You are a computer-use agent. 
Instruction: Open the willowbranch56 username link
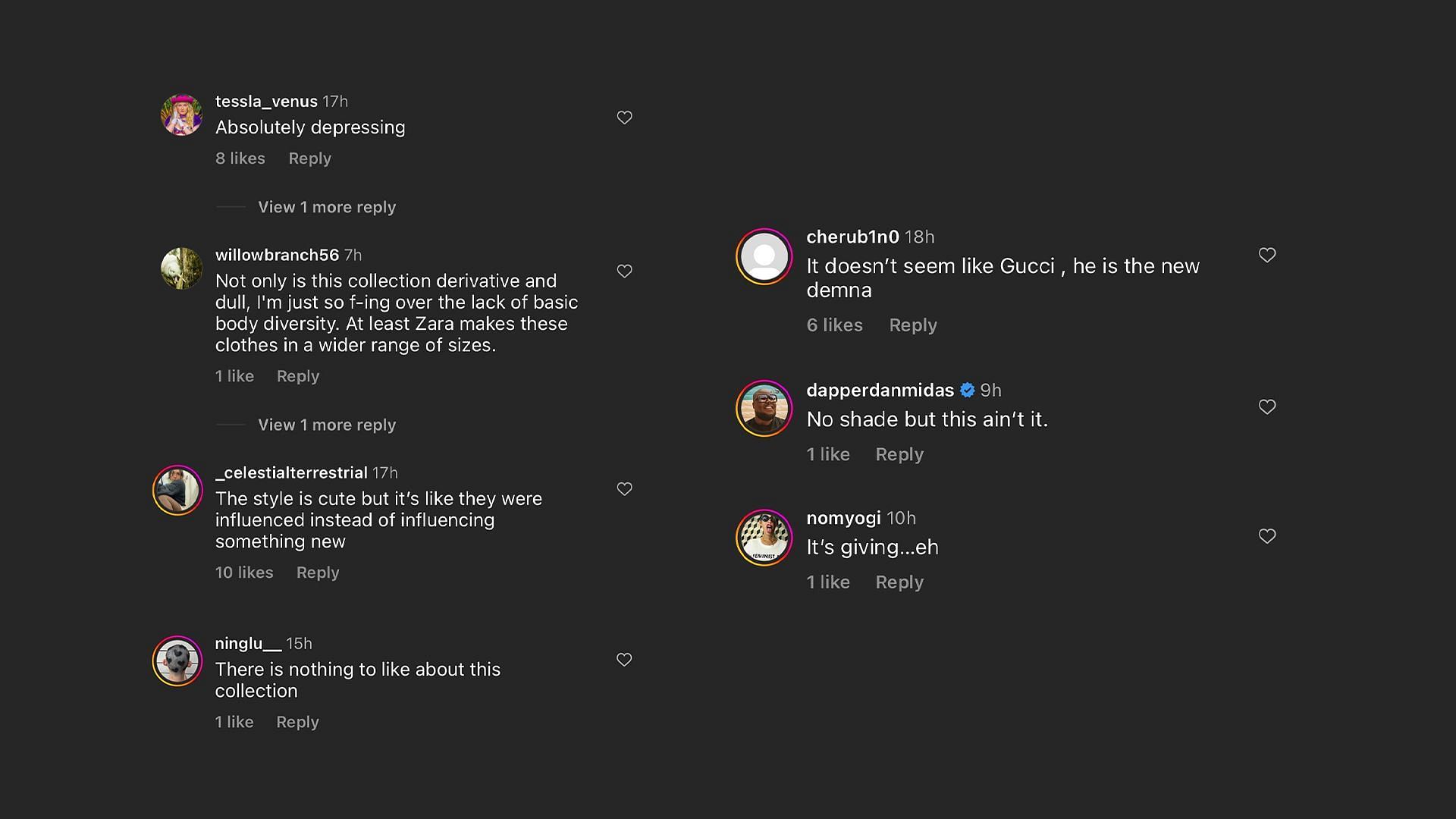[277, 255]
